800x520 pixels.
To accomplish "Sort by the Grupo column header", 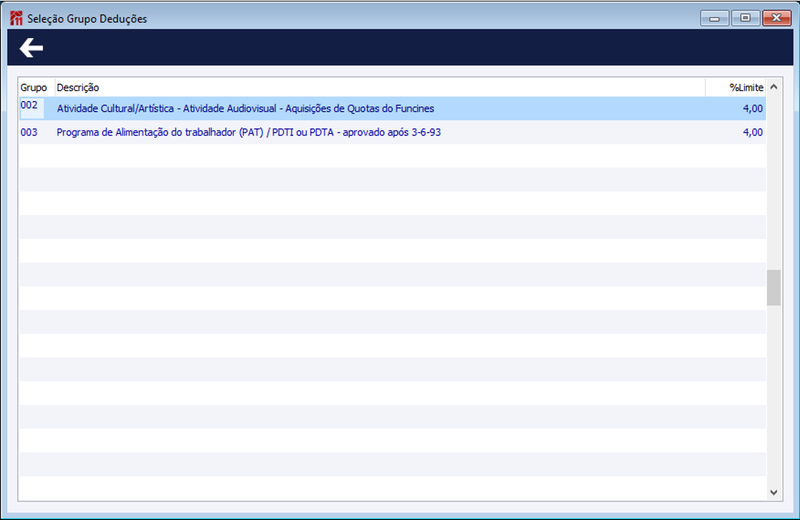I will (34, 87).
